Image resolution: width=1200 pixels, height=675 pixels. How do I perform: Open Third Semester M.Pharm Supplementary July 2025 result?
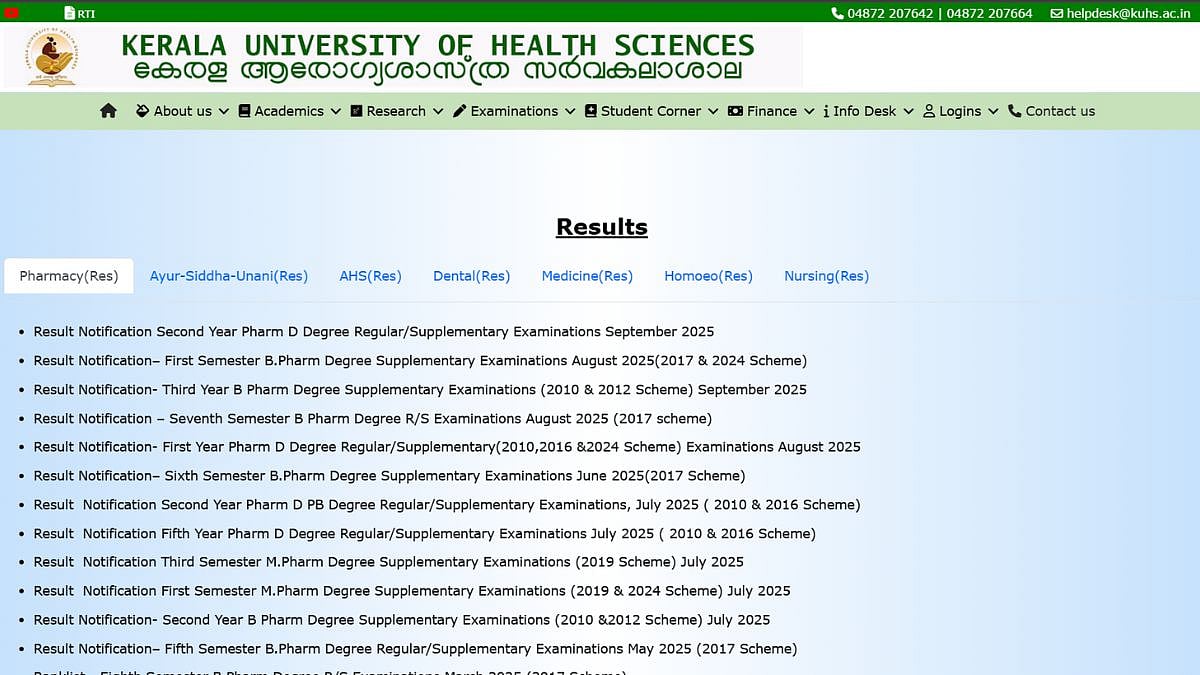point(388,562)
